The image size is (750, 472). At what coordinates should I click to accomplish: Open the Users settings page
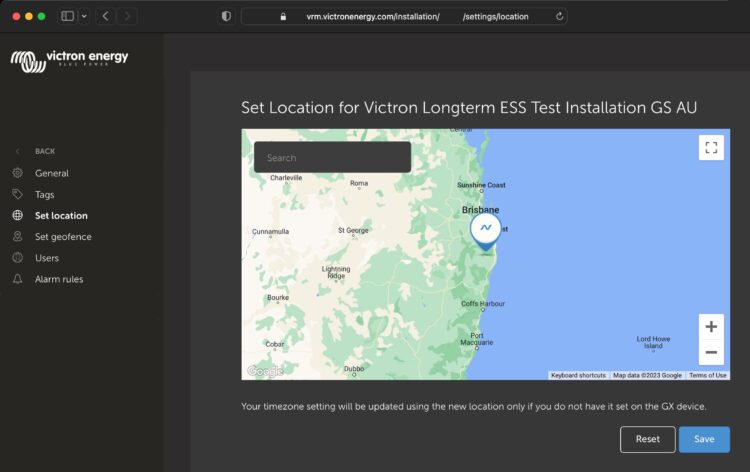pos(47,258)
